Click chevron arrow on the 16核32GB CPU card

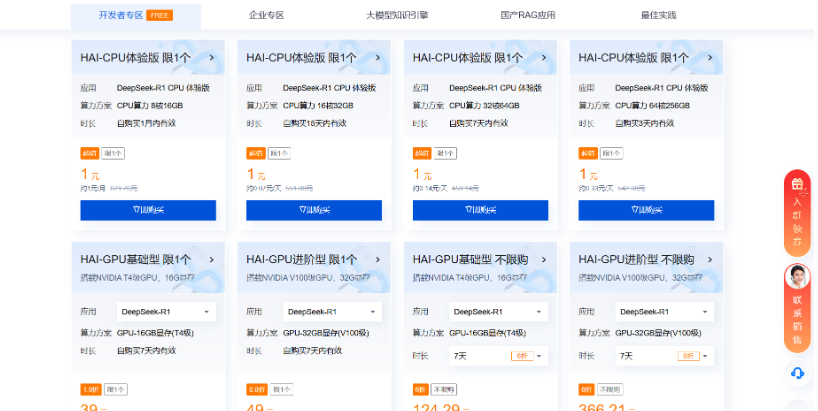(x=378, y=57)
